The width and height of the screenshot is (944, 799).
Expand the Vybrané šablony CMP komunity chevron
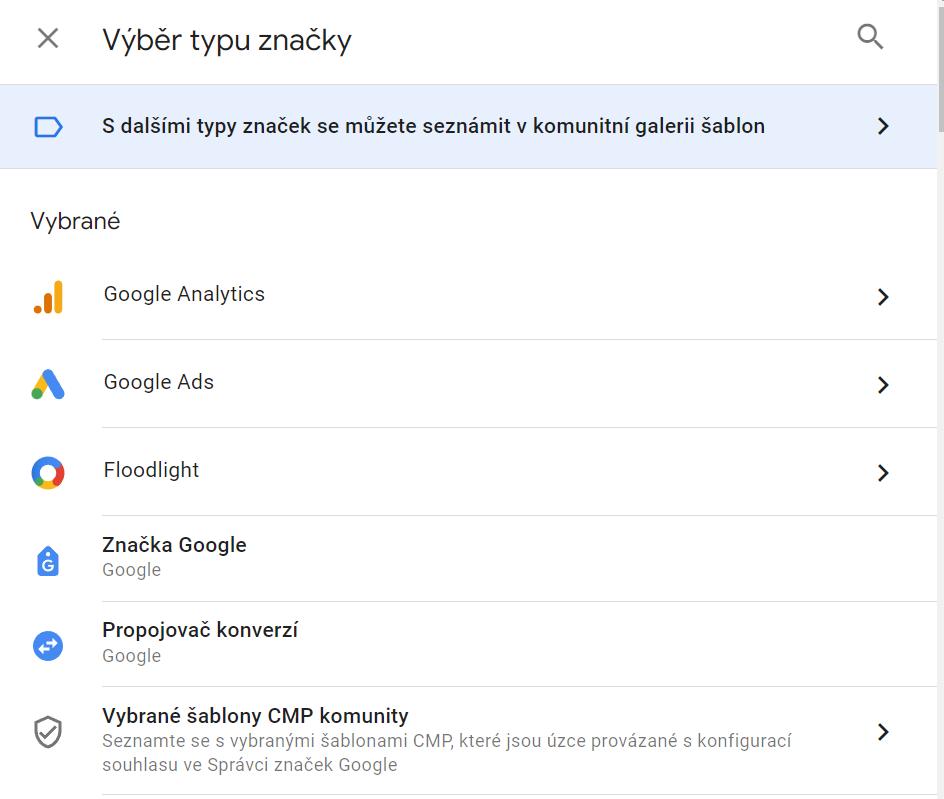883,731
